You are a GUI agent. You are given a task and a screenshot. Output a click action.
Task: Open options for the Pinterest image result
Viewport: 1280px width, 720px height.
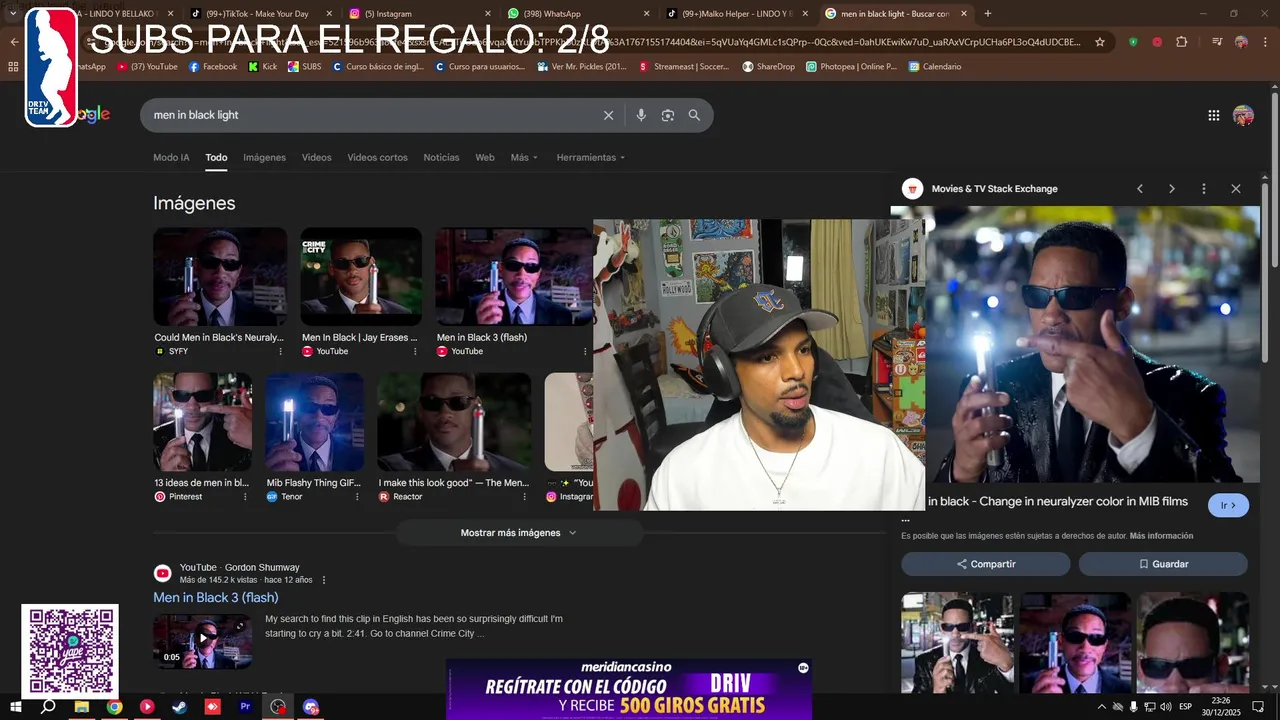[245, 497]
